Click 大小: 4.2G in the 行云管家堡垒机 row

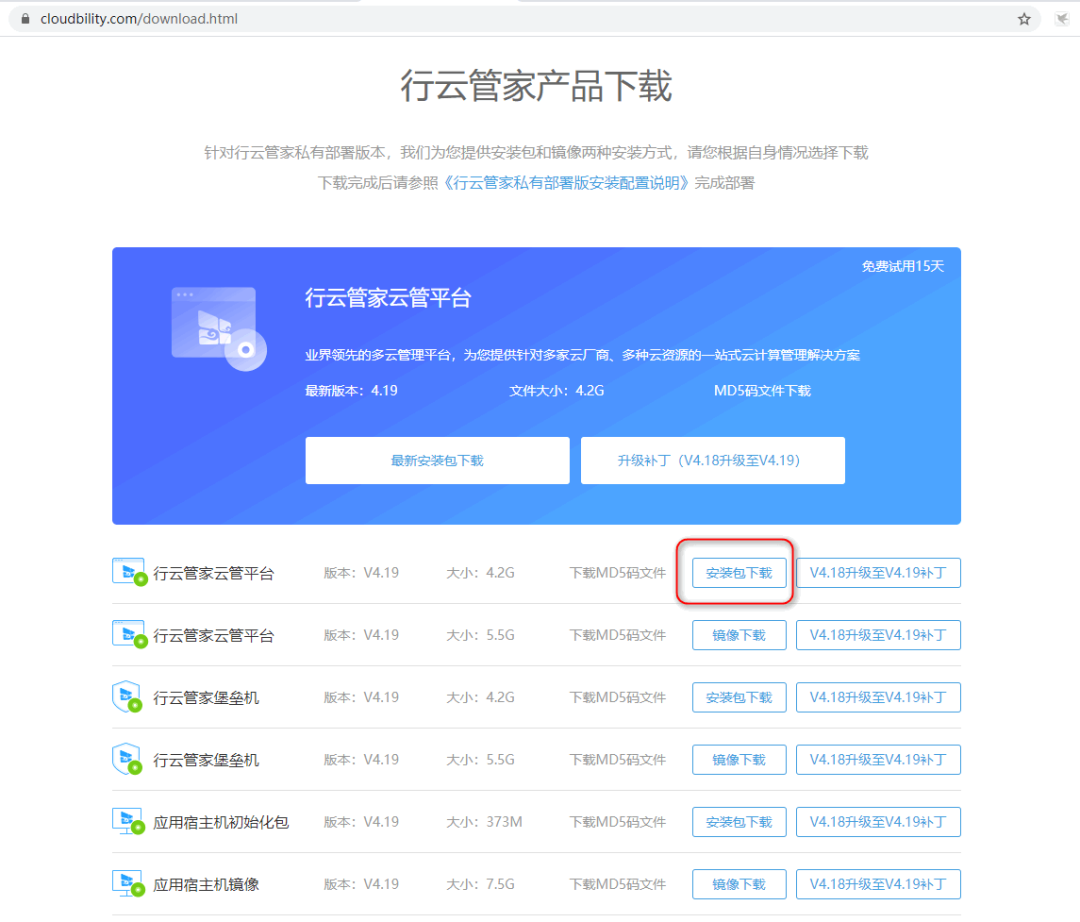[x=480, y=698]
